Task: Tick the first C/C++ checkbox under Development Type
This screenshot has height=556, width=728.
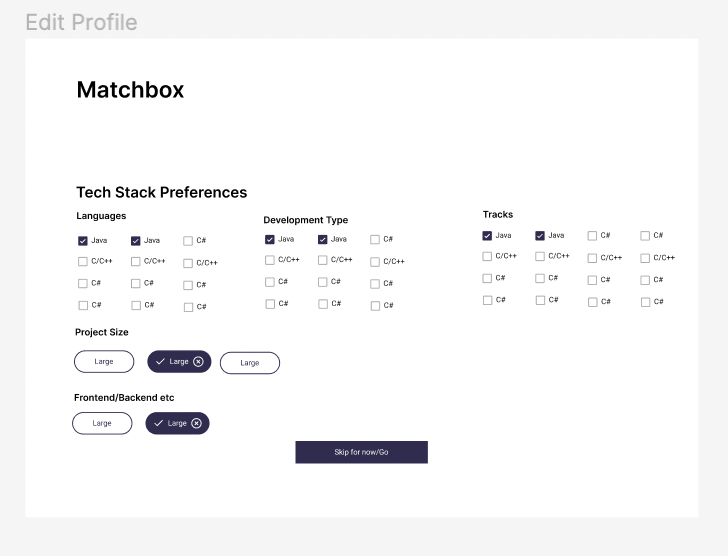Action: point(270,260)
